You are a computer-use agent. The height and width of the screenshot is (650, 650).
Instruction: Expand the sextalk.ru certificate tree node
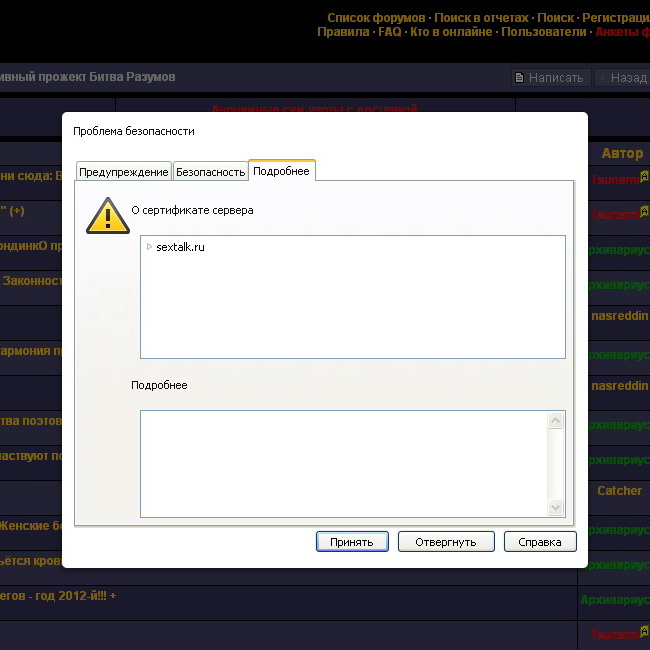[x=149, y=247]
